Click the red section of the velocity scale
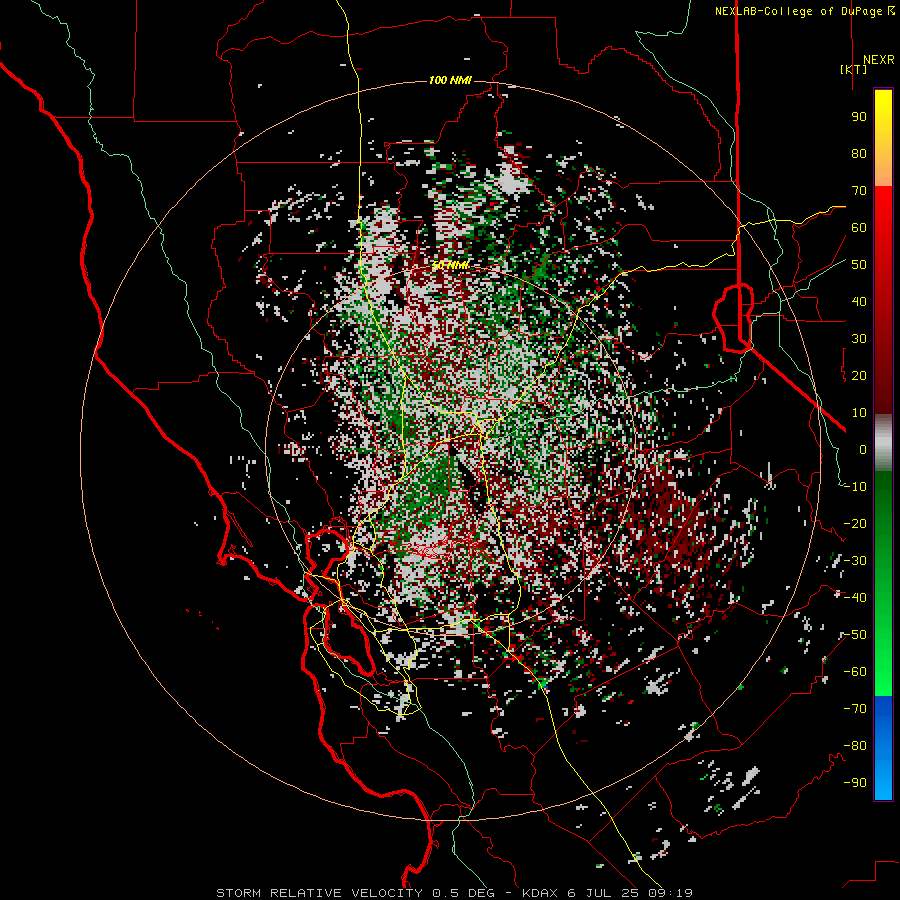The image size is (900, 900). [x=883, y=298]
